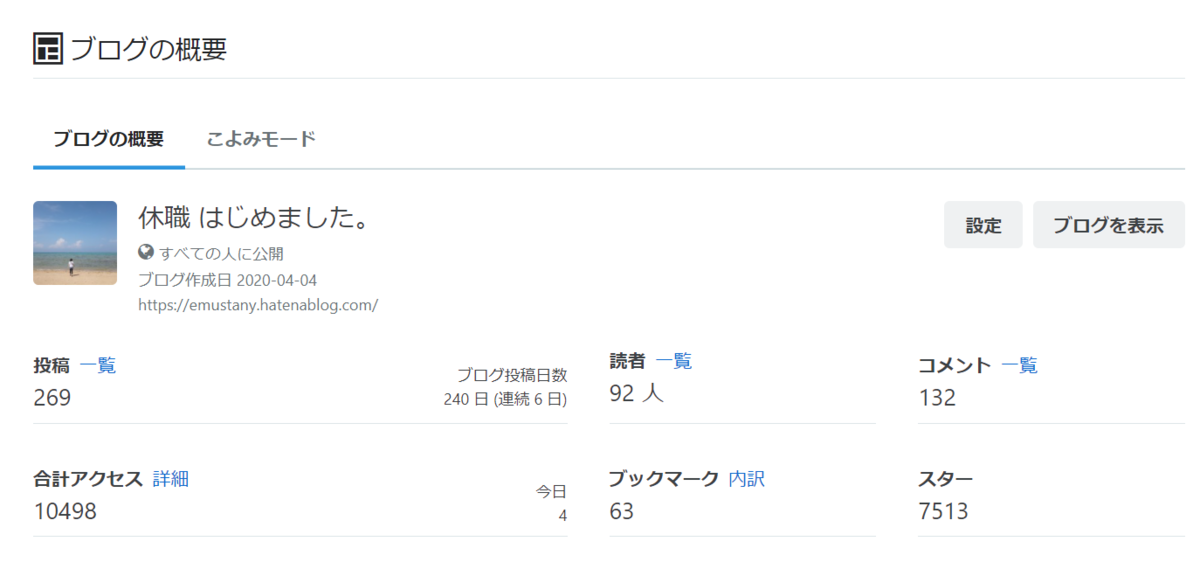Screen dimensions: 1200x569
Task: Switch to the こよみモード tab
Action: [x=261, y=140]
